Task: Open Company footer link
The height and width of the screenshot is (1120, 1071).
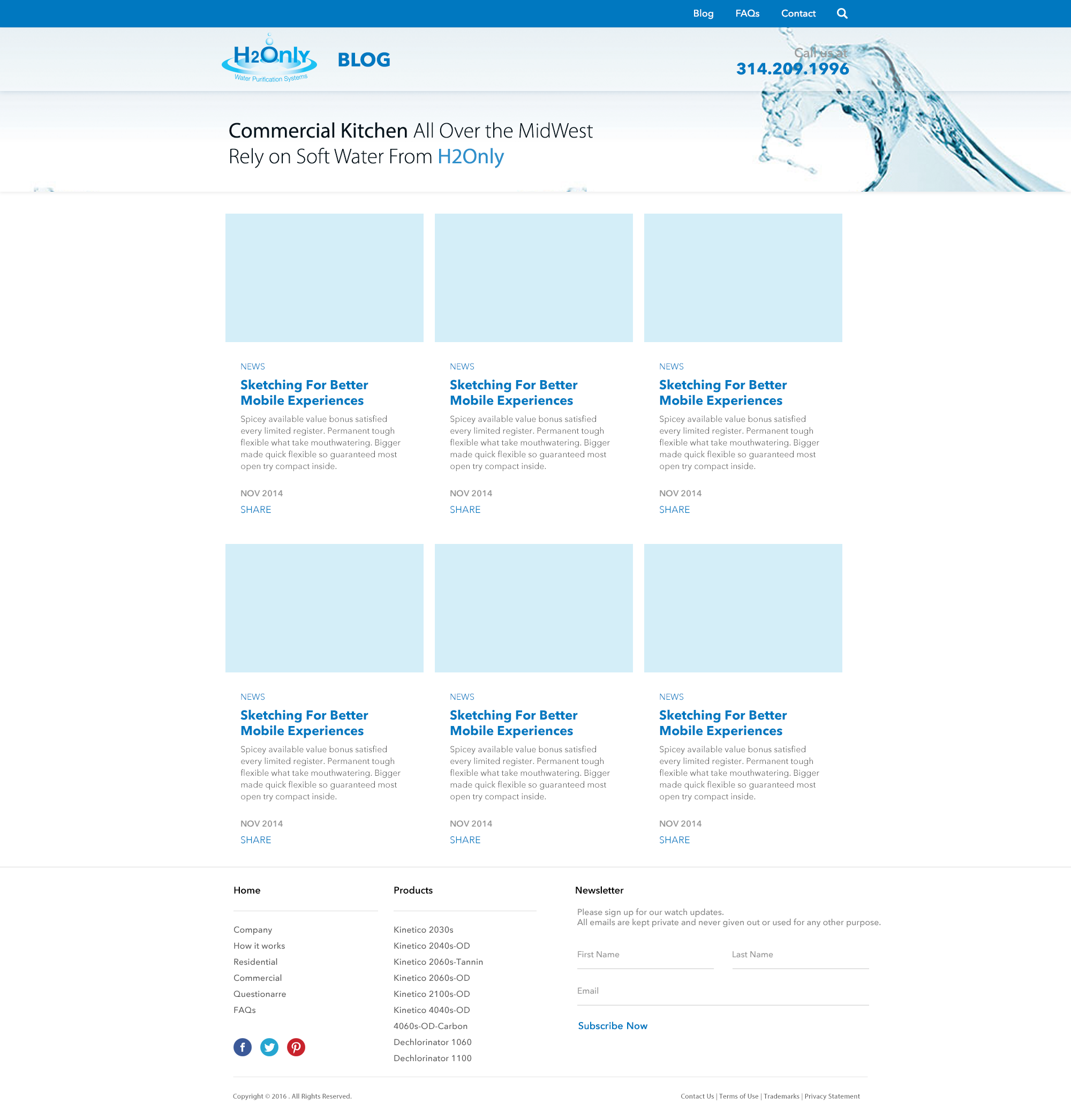Action: click(x=253, y=930)
